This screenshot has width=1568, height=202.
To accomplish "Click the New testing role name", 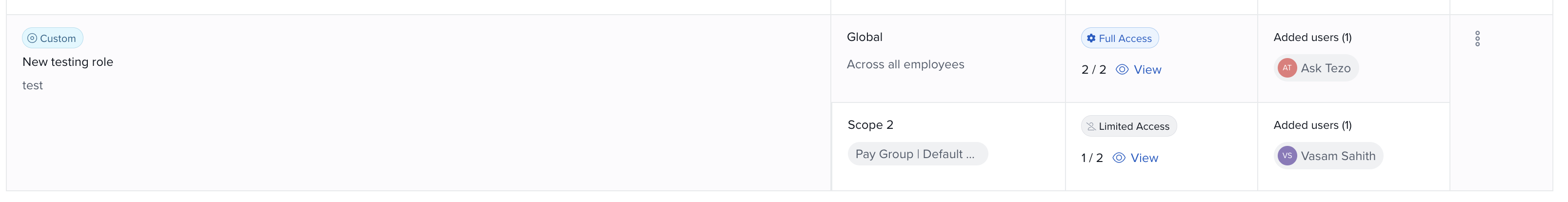I will point(67,62).
